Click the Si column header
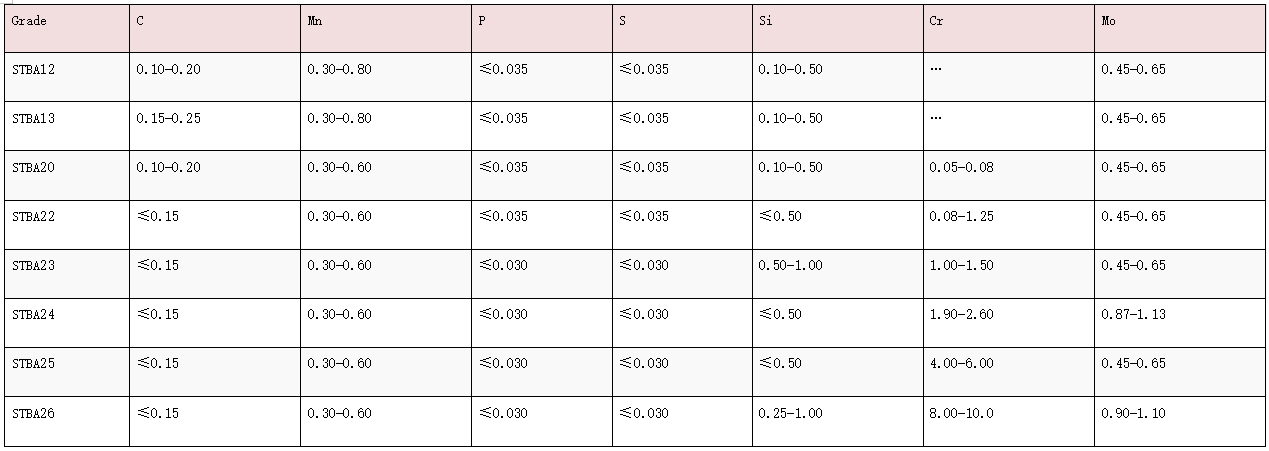 click(766, 21)
